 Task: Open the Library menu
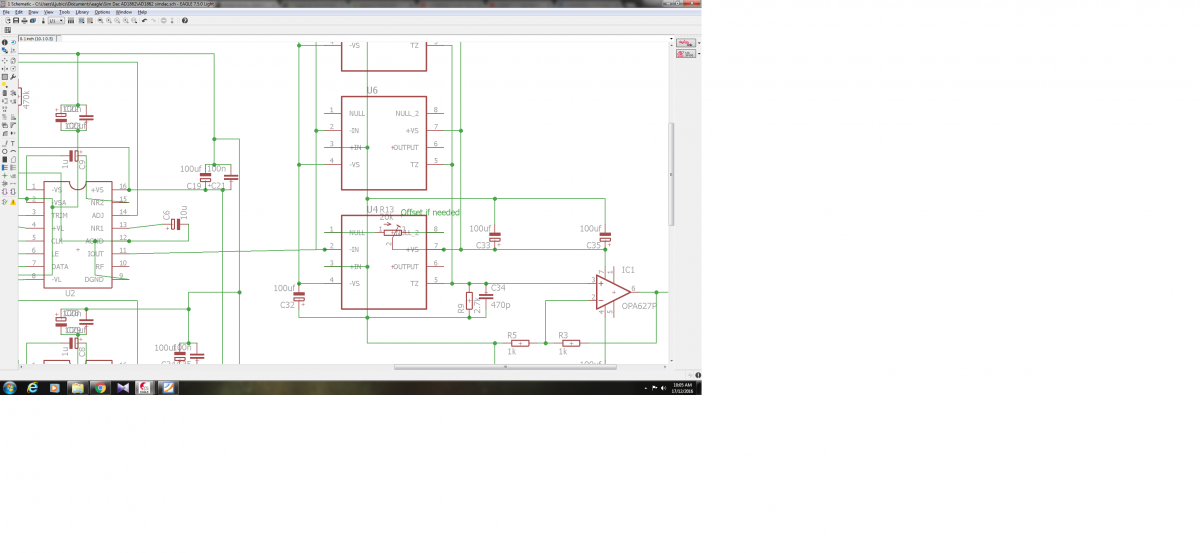[x=82, y=12]
